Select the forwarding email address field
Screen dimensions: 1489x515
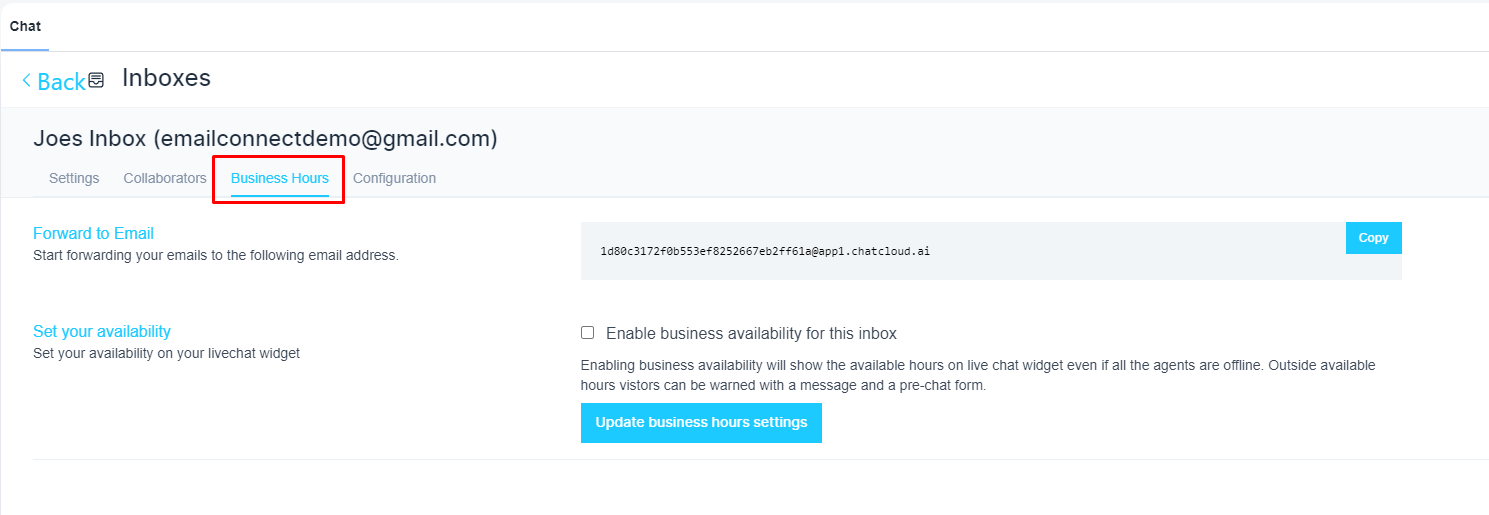[x=765, y=251]
